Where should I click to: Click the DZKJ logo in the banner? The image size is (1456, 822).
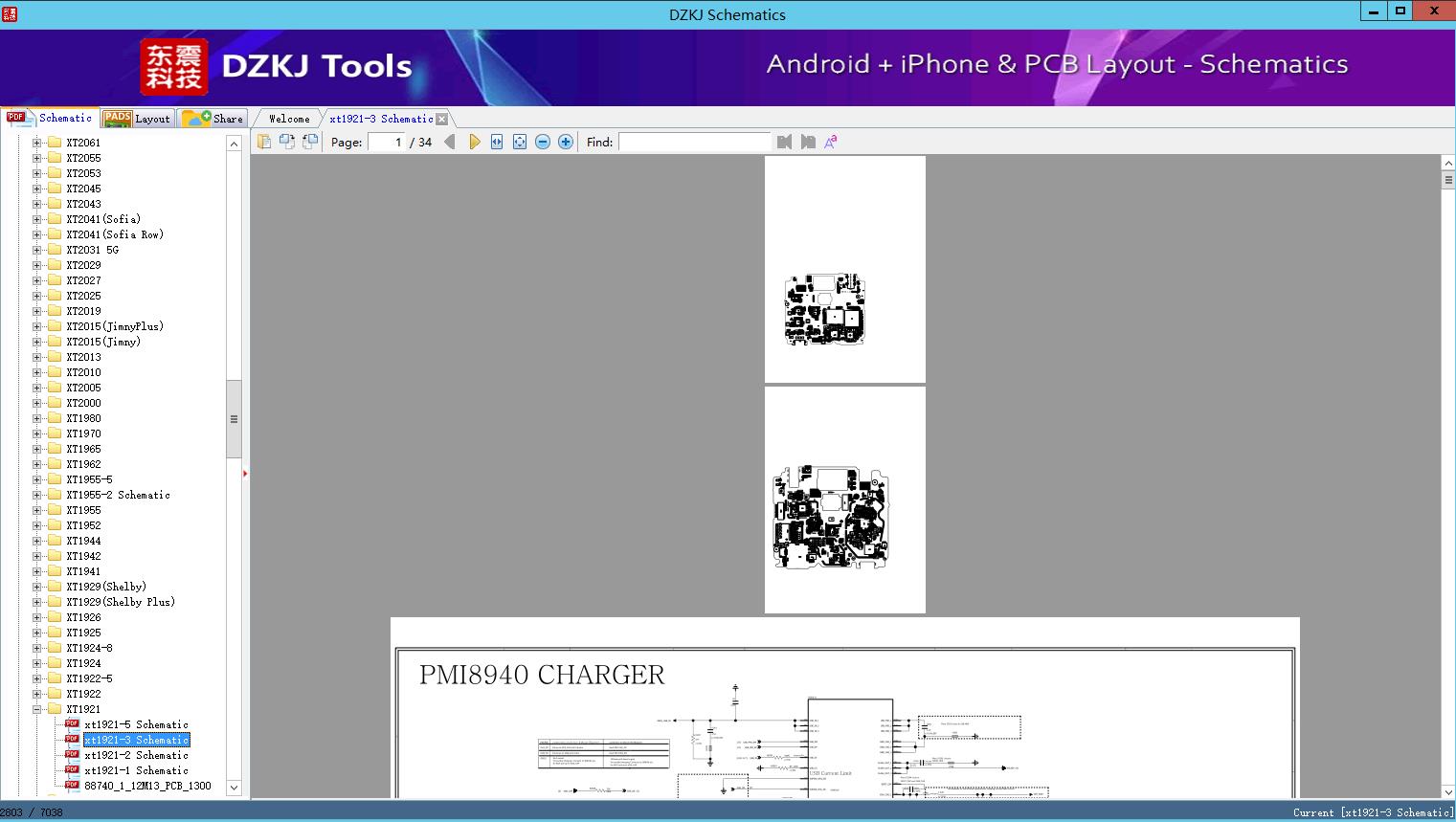click(174, 67)
